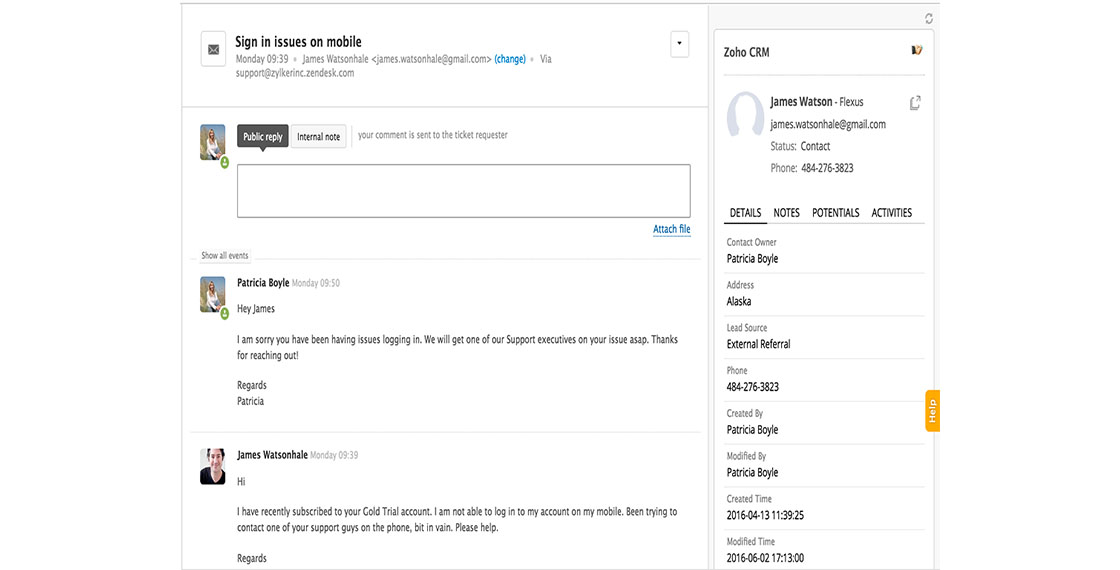Image resolution: width=1120 pixels, height=570 pixels.
Task: Click the refresh apps icon
Action: coord(929,19)
